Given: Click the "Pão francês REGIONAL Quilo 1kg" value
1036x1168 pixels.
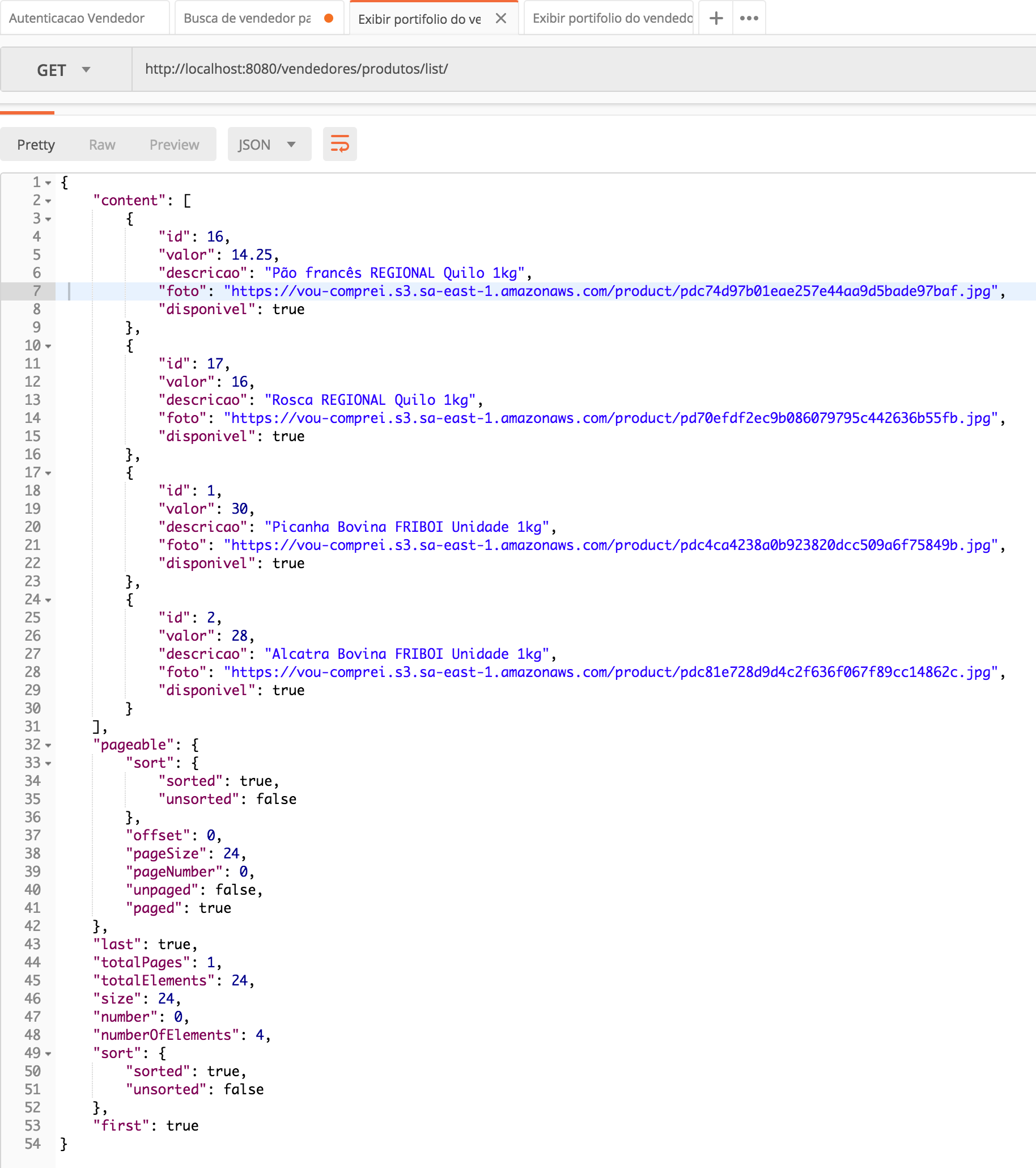Looking at the screenshot, I should (x=394, y=273).
